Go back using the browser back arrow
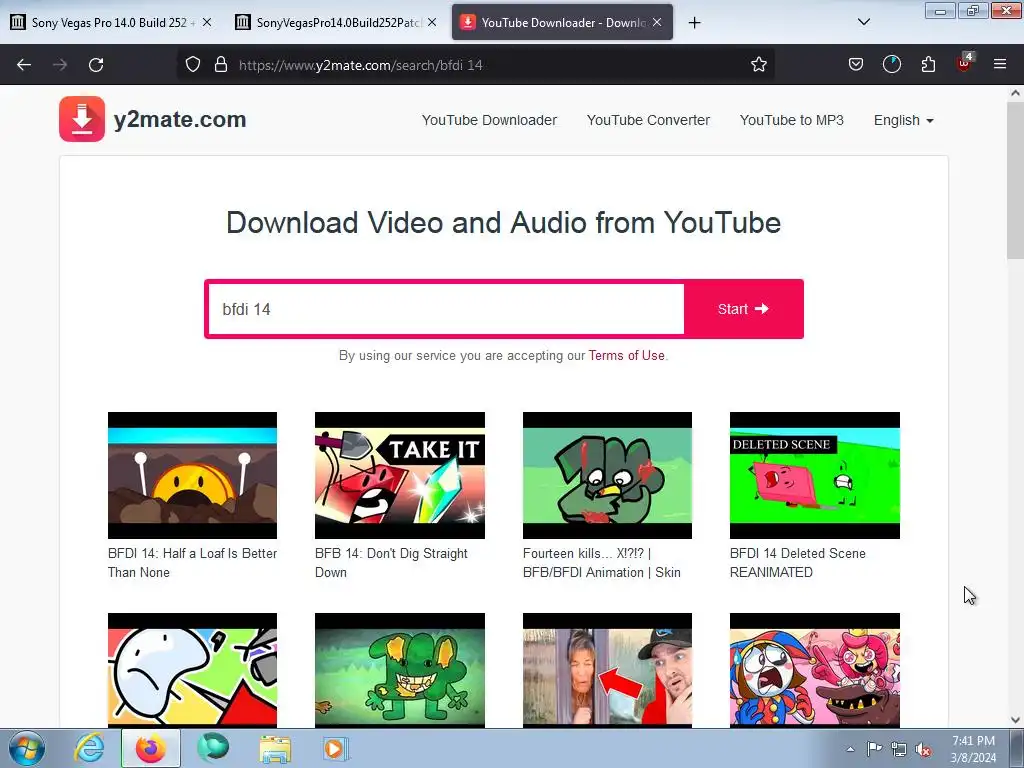 pos(24,65)
